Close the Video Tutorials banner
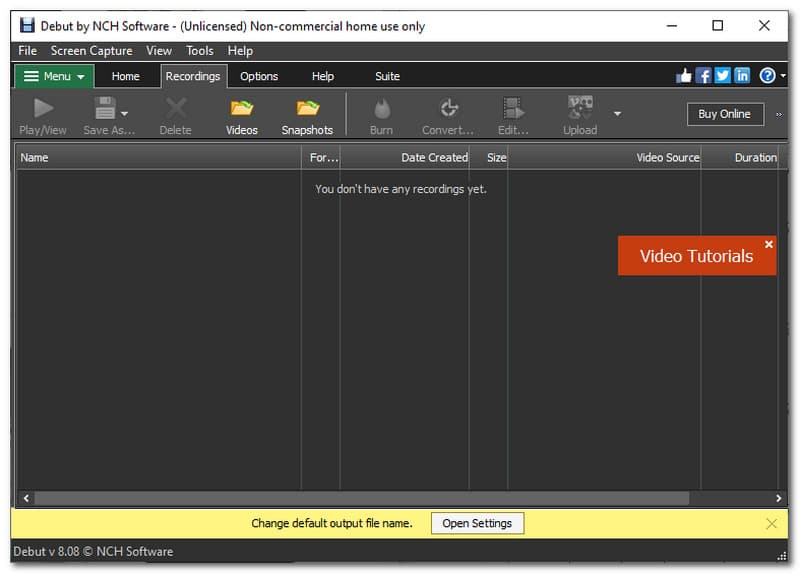Image resolution: width=800 pixels, height=574 pixels. (x=769, y=244)
